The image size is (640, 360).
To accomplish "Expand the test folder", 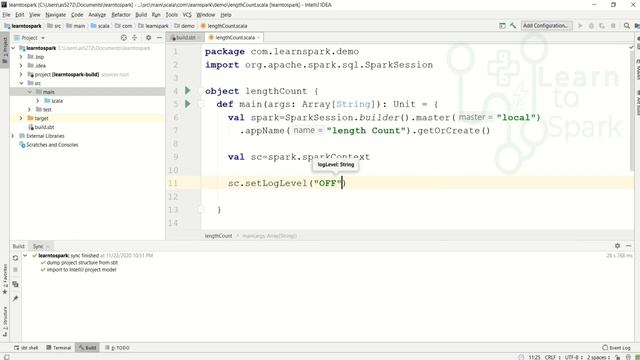I will pos(29,109).
